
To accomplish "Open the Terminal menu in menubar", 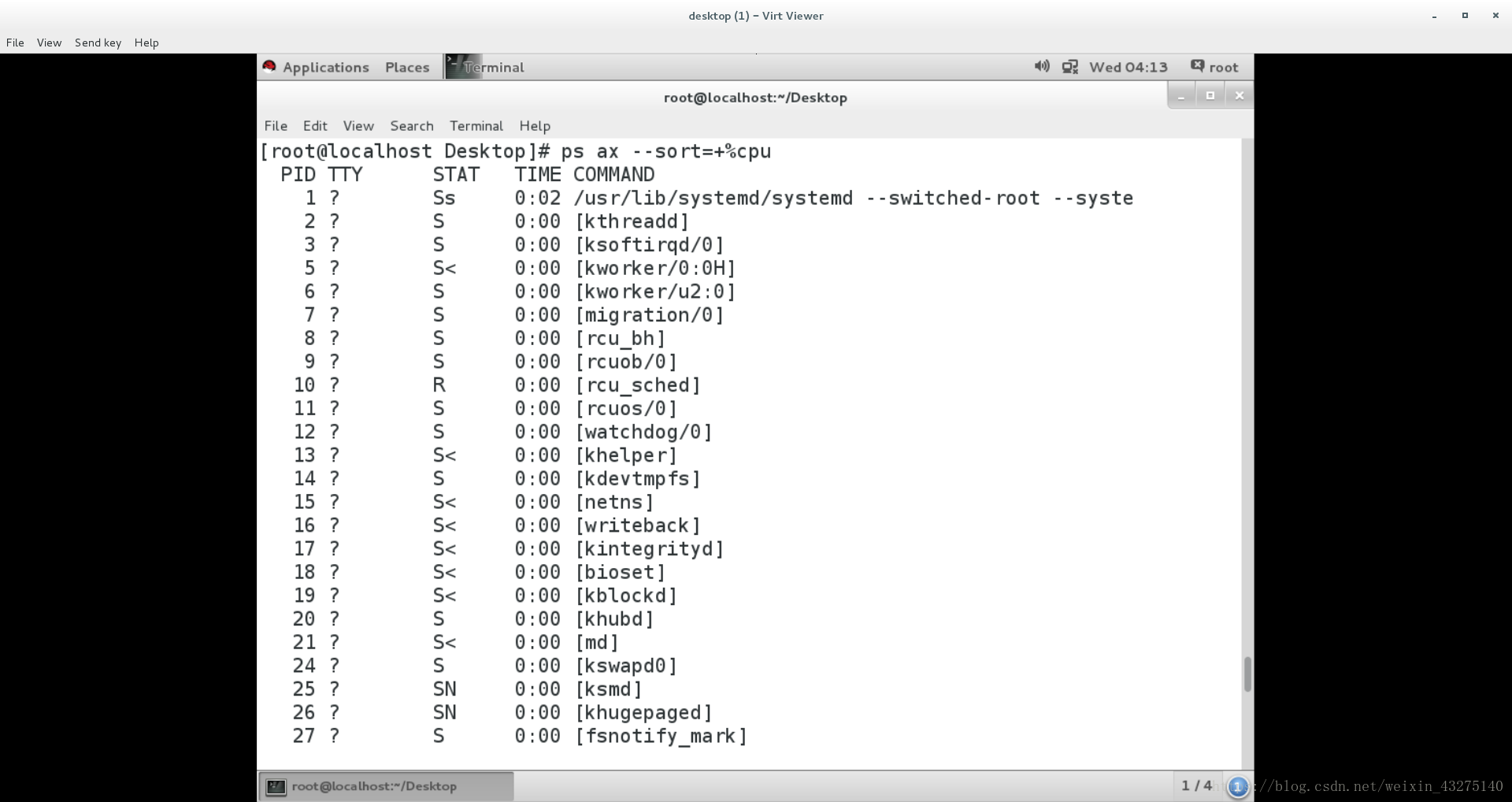I will (476, 125).
